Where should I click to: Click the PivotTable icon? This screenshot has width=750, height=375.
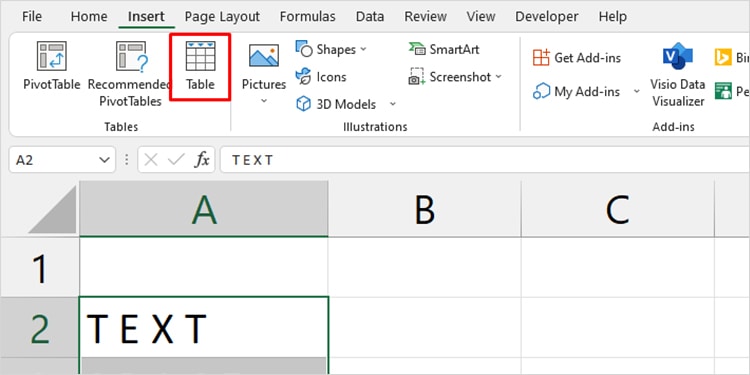(x=52, y=56)
